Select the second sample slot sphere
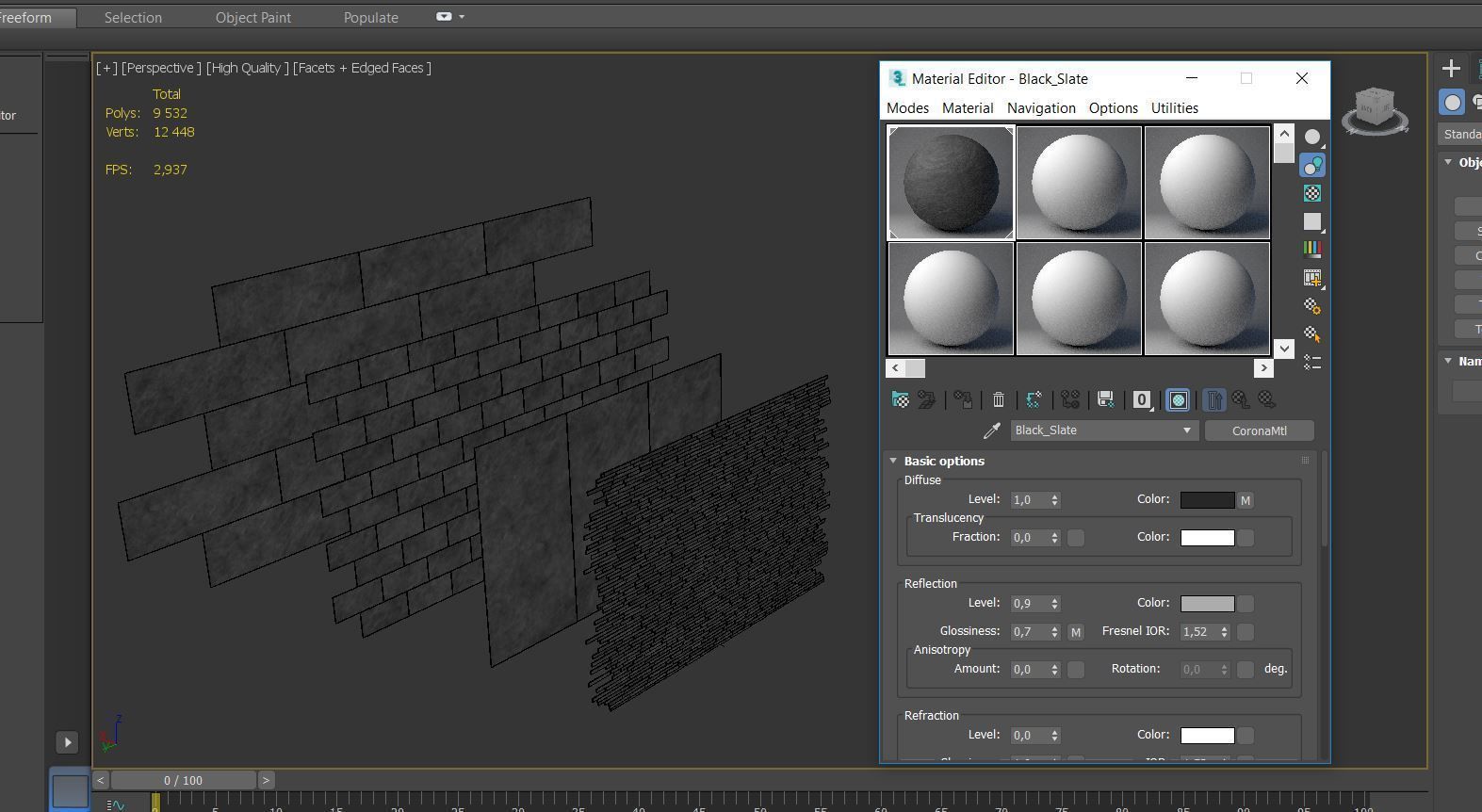 [x=1079, y=183]
